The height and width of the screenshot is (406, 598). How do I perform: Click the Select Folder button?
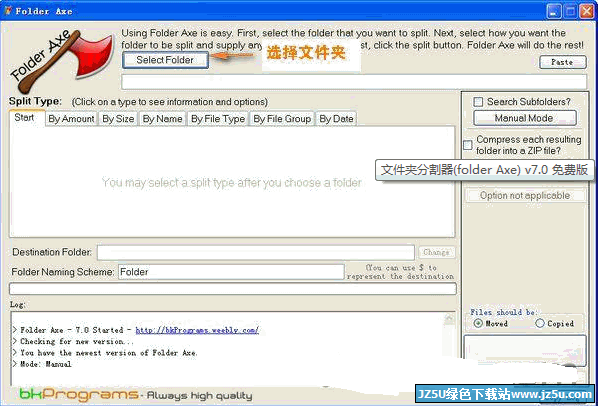[166, 60]
